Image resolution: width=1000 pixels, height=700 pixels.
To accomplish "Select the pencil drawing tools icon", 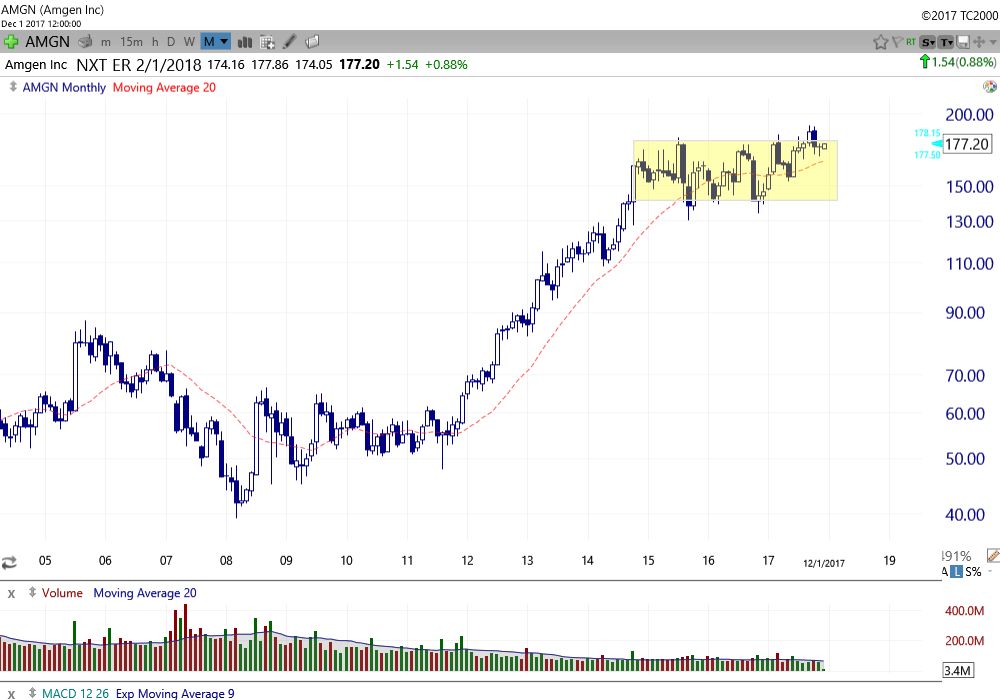I will [290, 41].
